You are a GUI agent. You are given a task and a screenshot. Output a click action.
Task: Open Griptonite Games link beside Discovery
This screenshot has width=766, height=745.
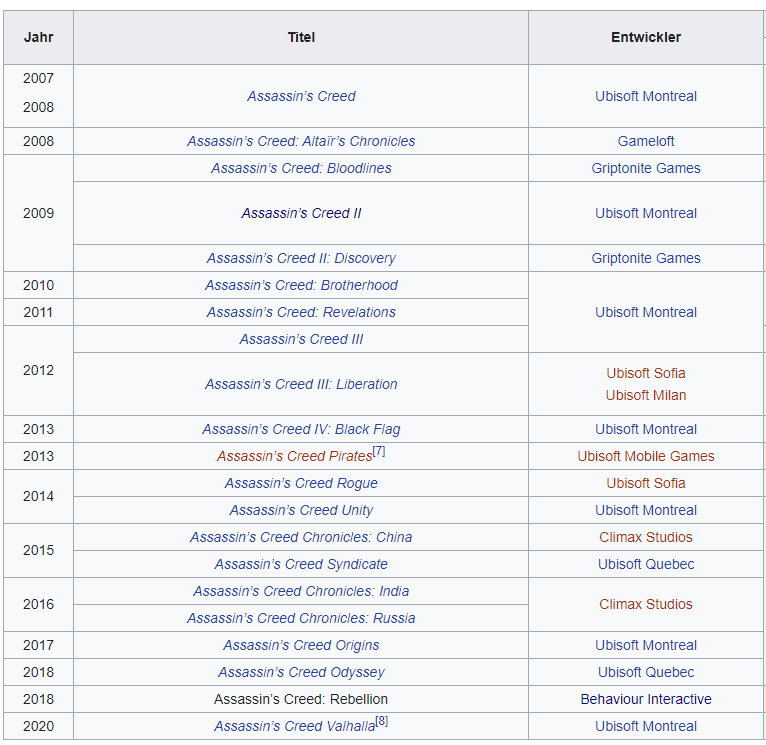[x=646, y=258]
